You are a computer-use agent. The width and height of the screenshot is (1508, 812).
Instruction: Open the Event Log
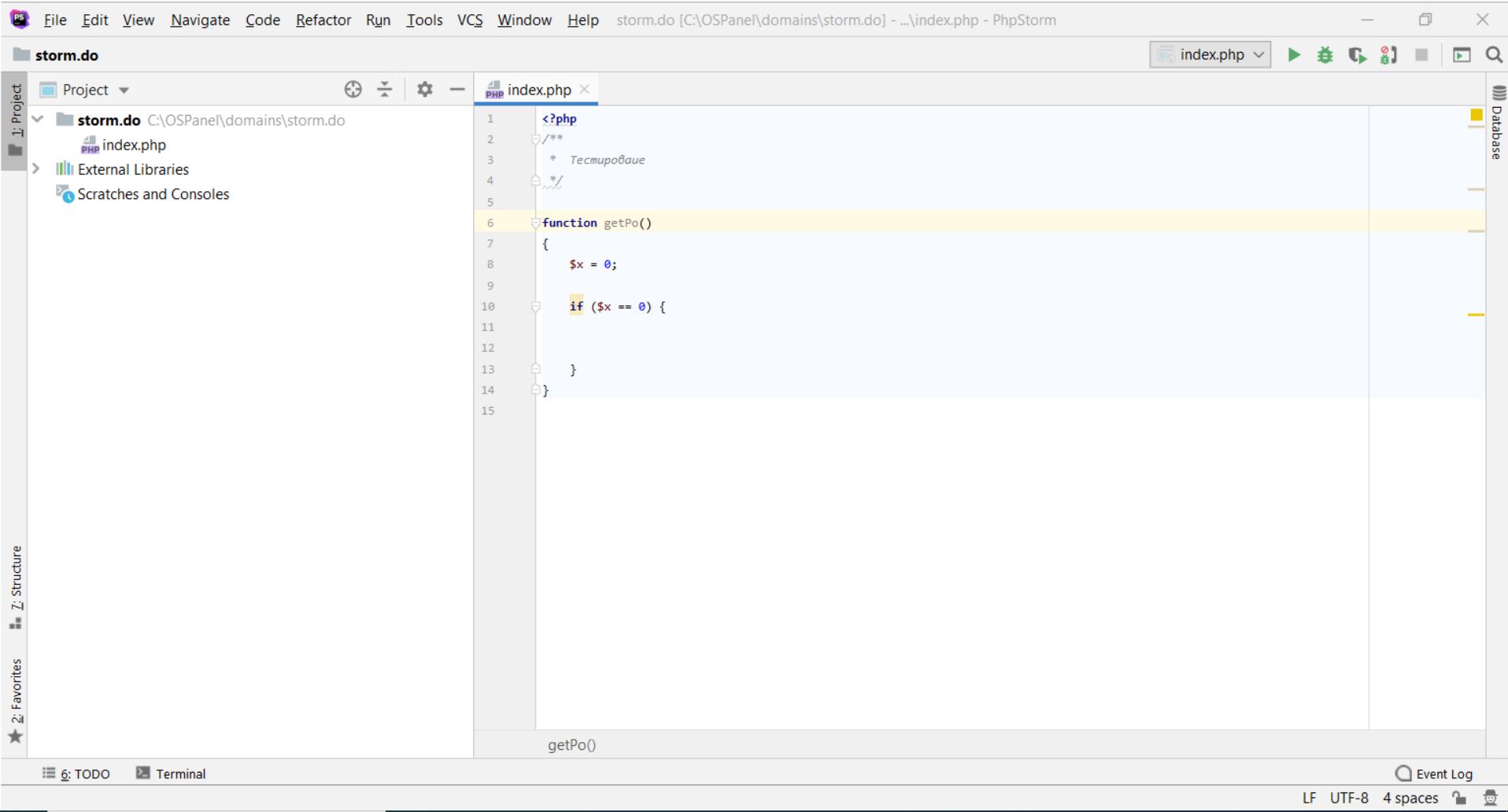[1434, 774]
